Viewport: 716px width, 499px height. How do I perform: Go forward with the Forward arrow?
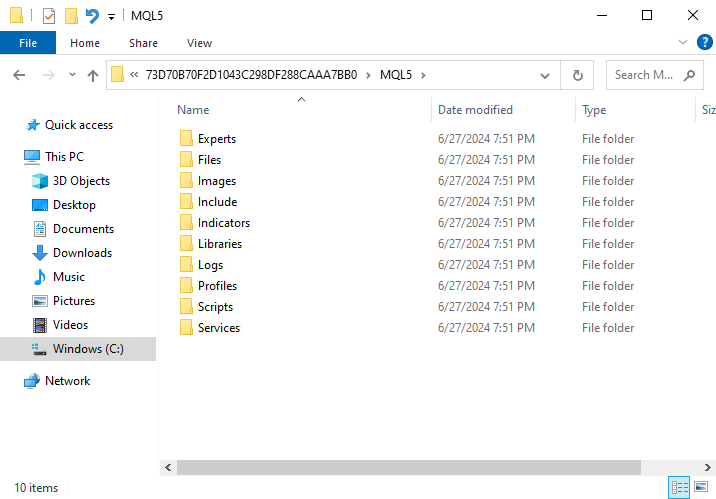[48, 75]
